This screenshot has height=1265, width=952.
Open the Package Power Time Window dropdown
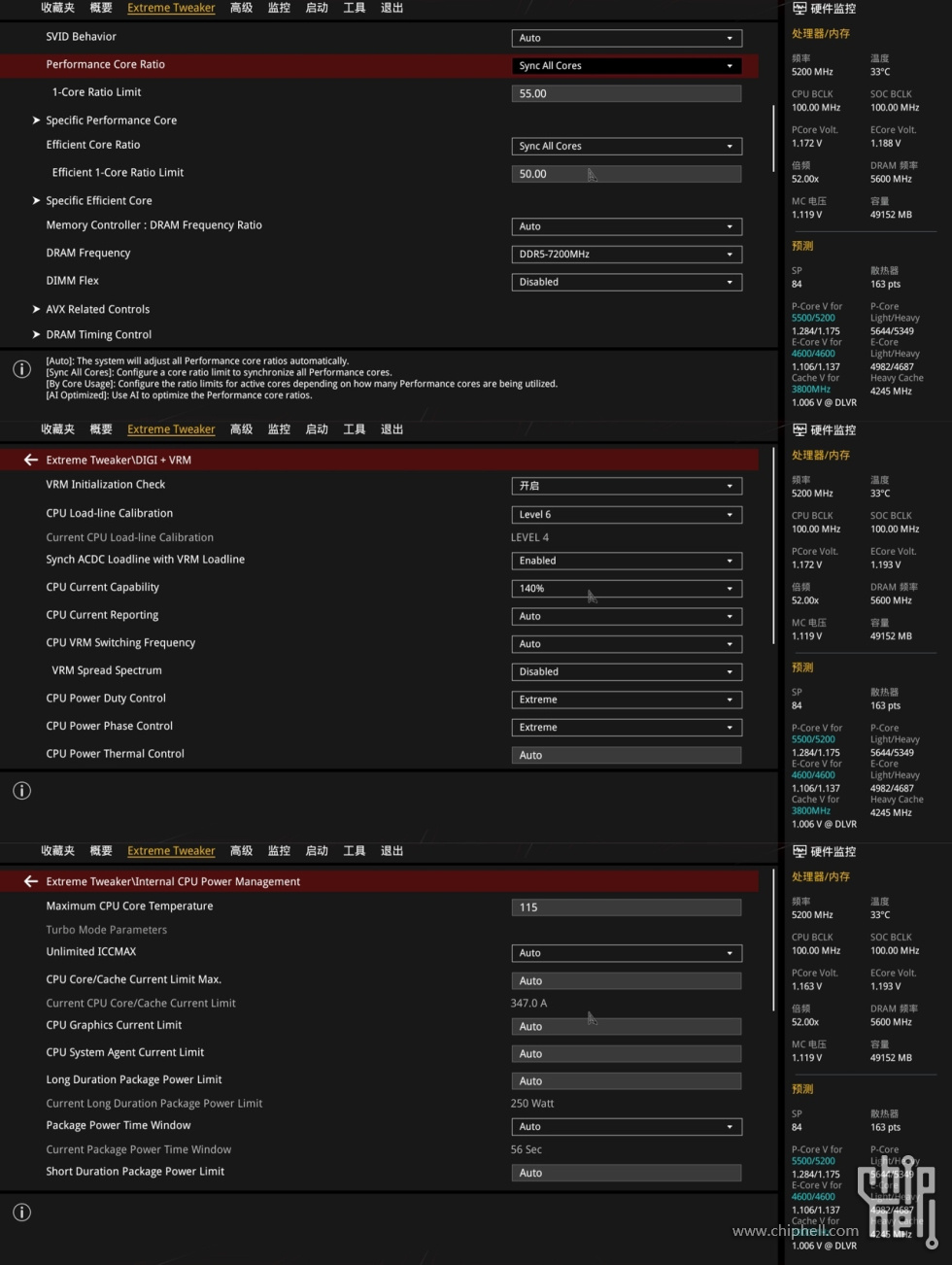click(627, 1128)
